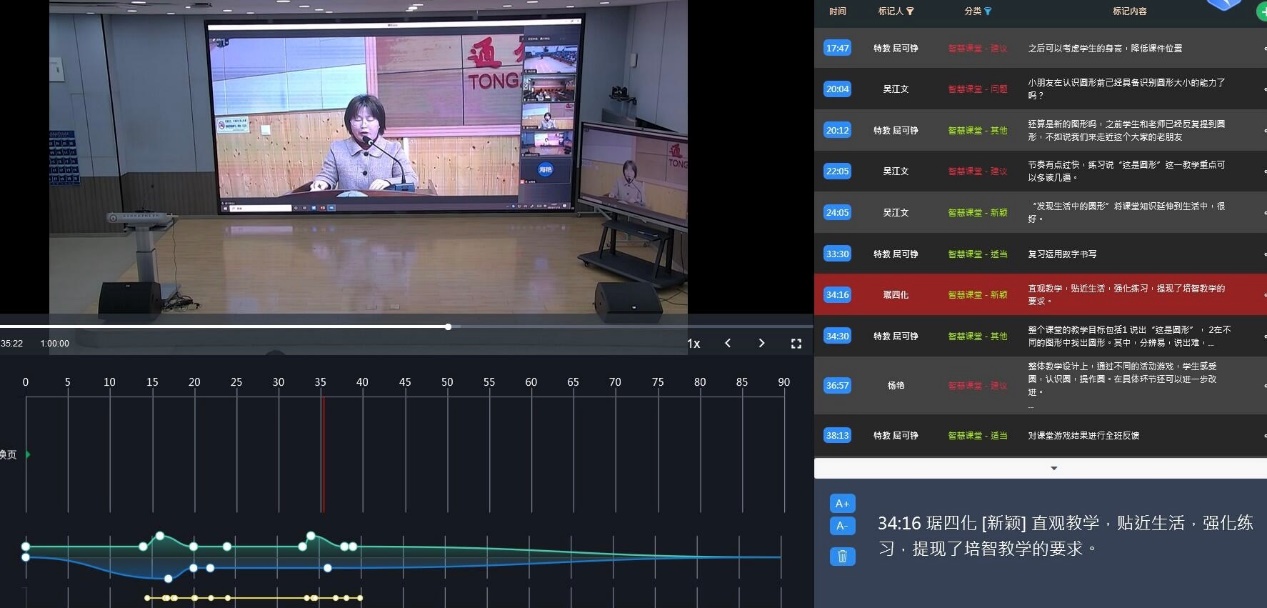This screenshot has height=608, width=1267.
Task: Enter fullscreen video mode
Action: point(796,343)
